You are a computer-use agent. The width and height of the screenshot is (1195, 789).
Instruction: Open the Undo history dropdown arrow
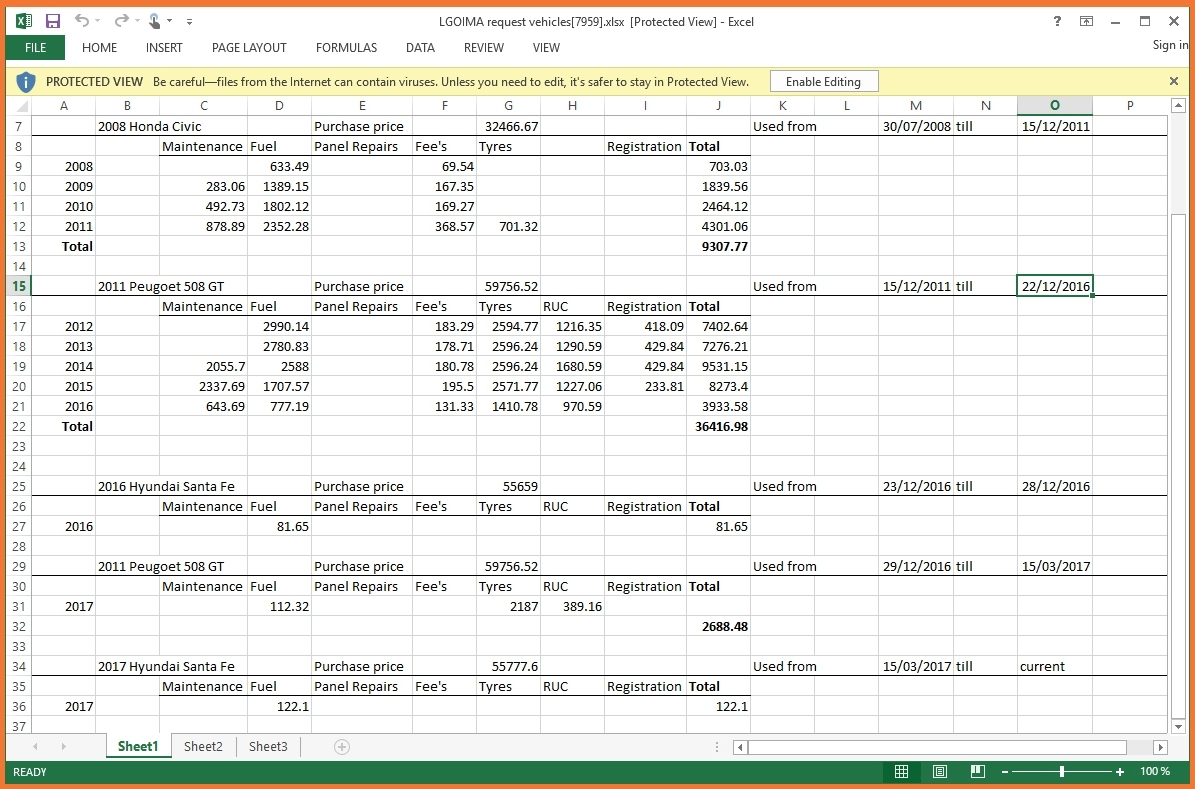(98, 21)
